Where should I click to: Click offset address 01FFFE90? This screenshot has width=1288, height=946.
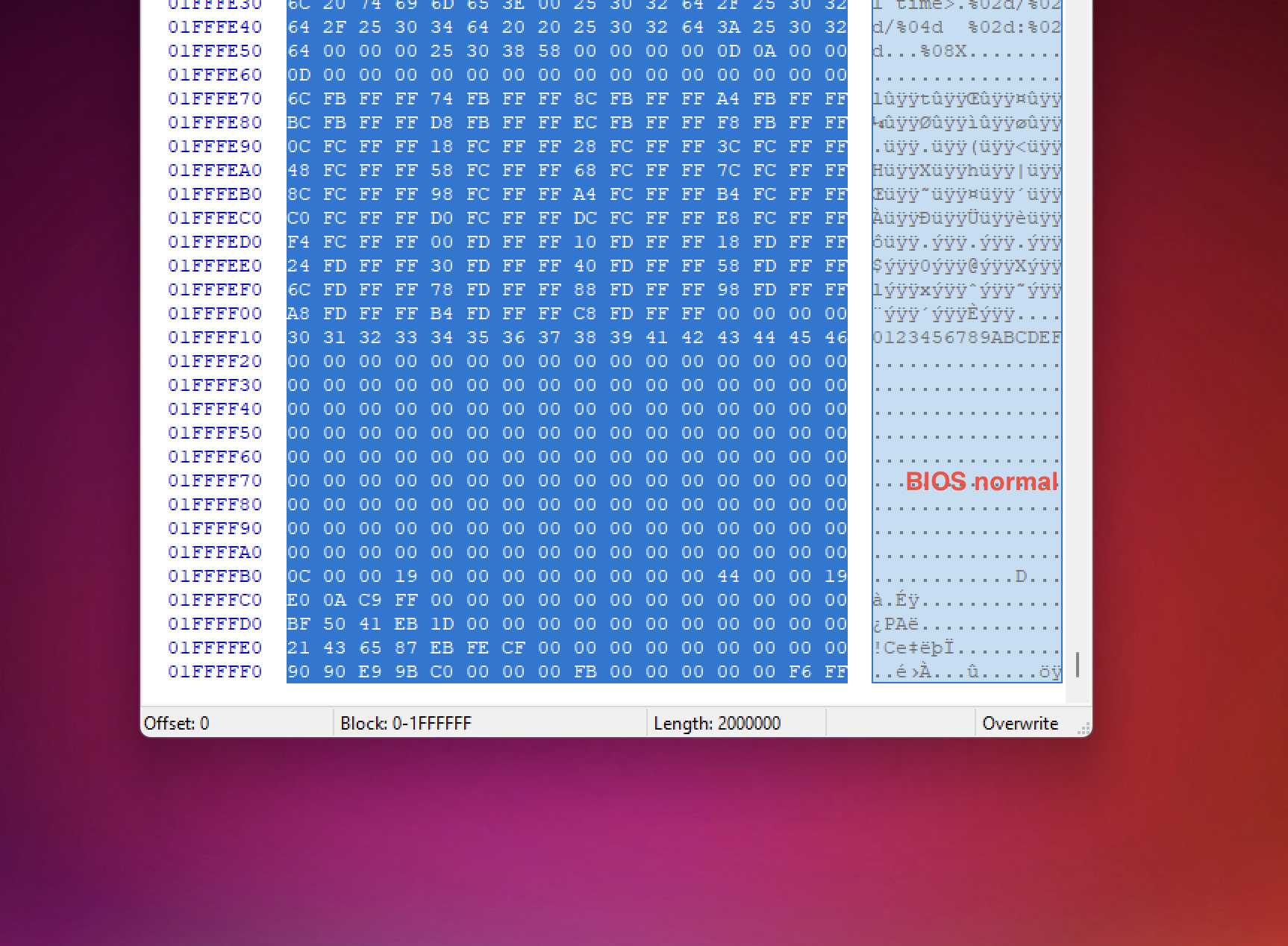(x=215, y=146)
